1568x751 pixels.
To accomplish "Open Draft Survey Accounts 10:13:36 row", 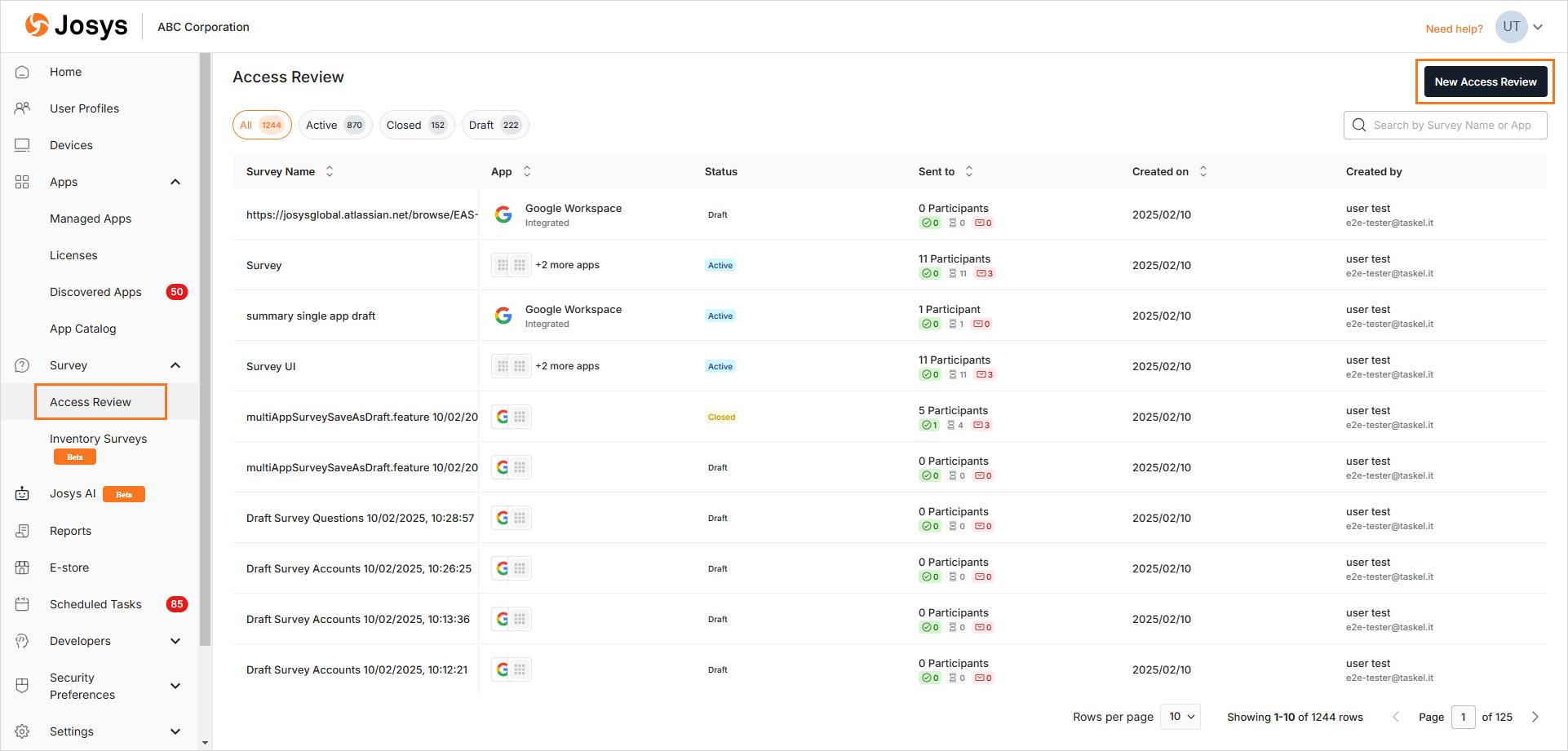I will 889,619.
